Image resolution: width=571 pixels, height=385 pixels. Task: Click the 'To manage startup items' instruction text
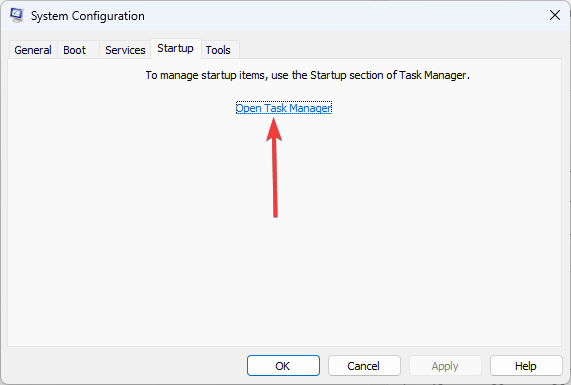click(307, 75)
